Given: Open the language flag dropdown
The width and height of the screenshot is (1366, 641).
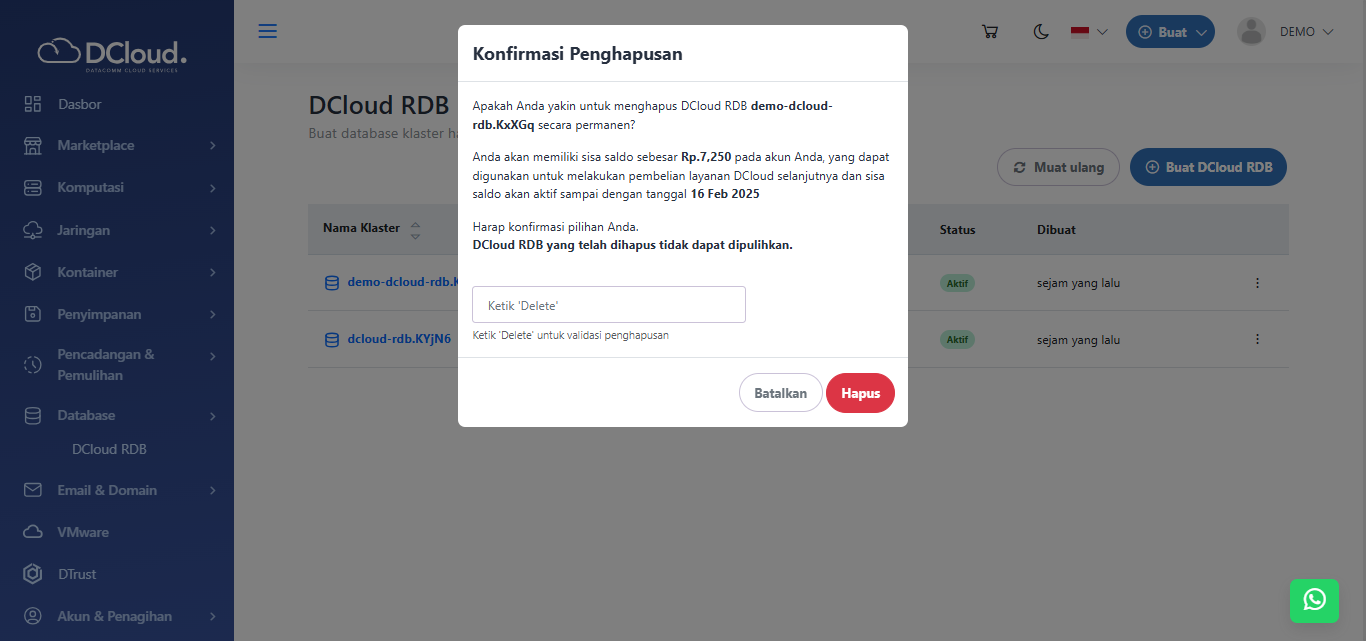Looking at the screenshot, I should point(1089,32).
